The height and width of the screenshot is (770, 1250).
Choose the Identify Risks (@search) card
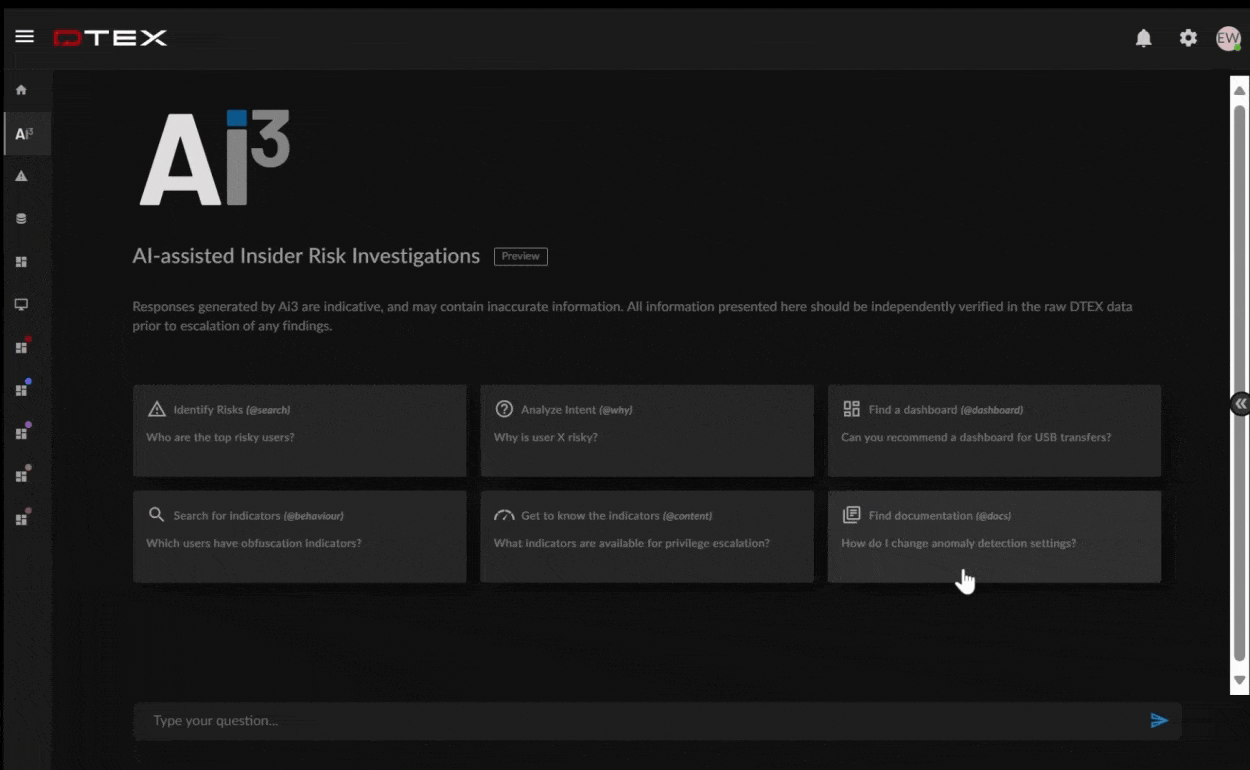[x=299, y=431]
